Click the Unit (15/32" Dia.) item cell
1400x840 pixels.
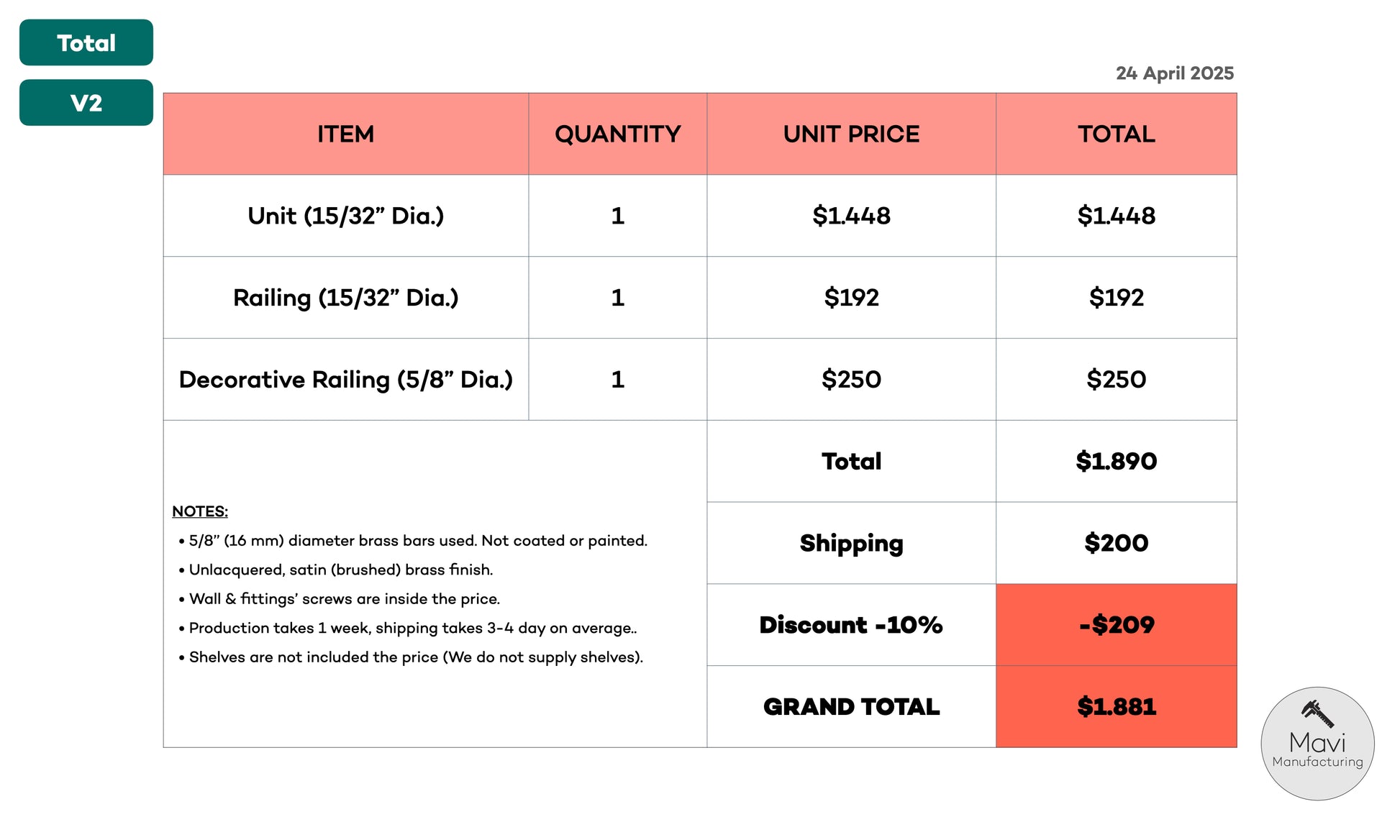pyautogui.click(x=346, y=216)
